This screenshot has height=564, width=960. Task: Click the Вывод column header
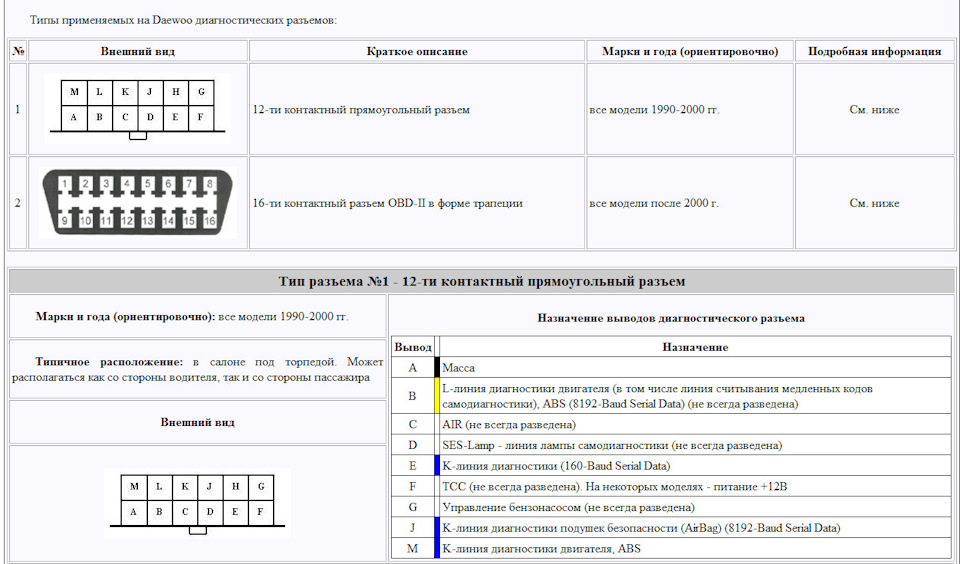(413, 347)
